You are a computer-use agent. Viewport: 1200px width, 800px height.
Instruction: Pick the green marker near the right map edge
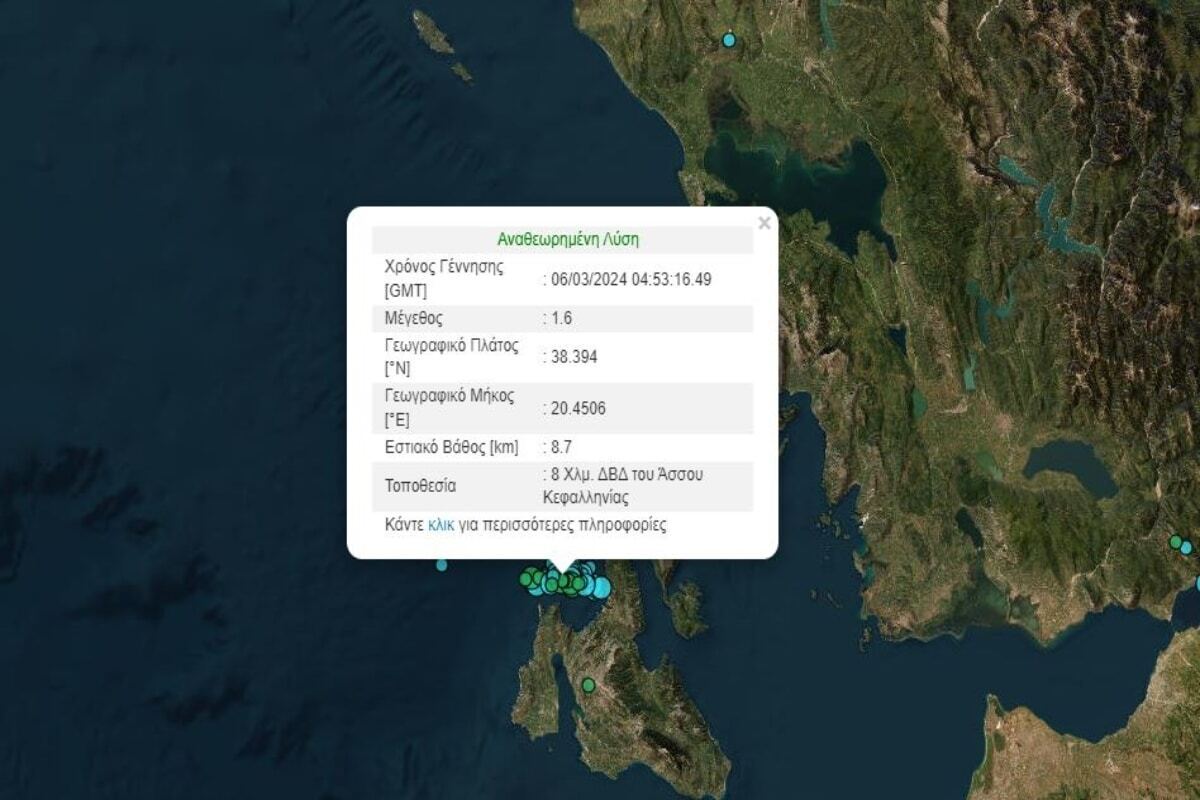coord(1175,542)
